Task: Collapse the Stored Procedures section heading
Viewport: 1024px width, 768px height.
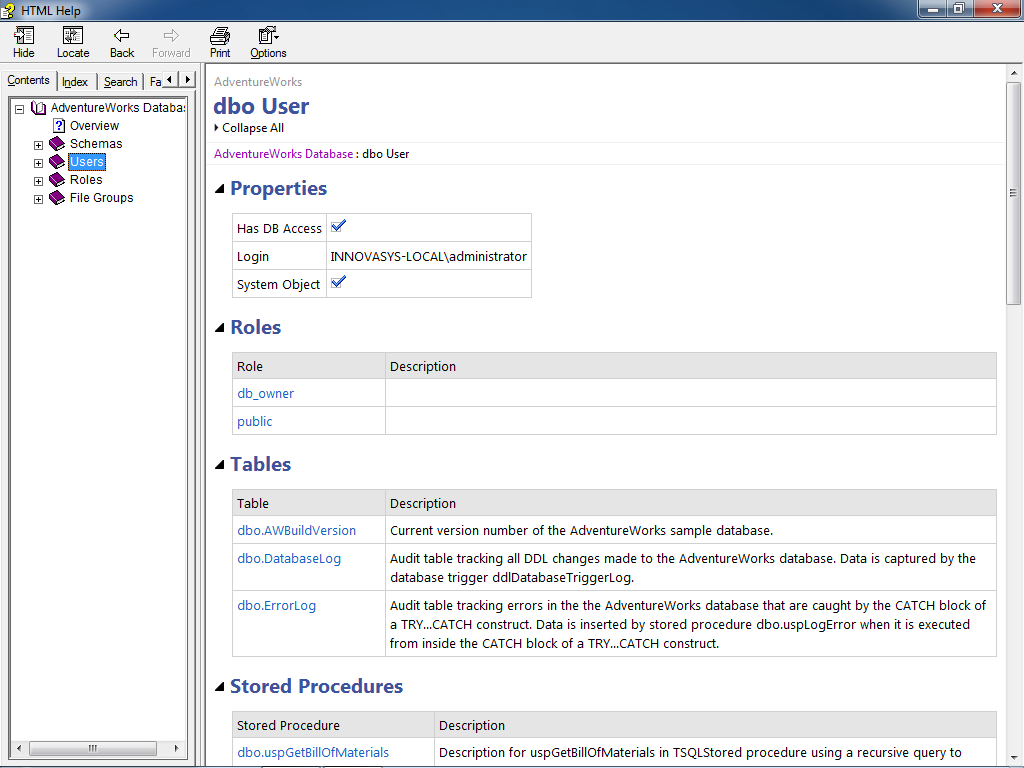Action: point(219,687)
